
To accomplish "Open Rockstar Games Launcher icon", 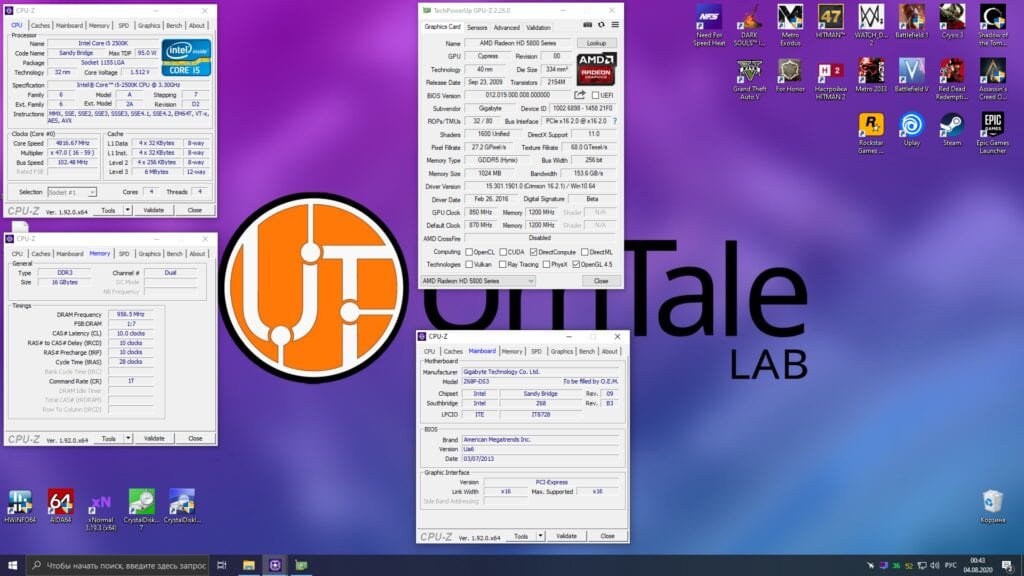I will click(x=871, y=134).
